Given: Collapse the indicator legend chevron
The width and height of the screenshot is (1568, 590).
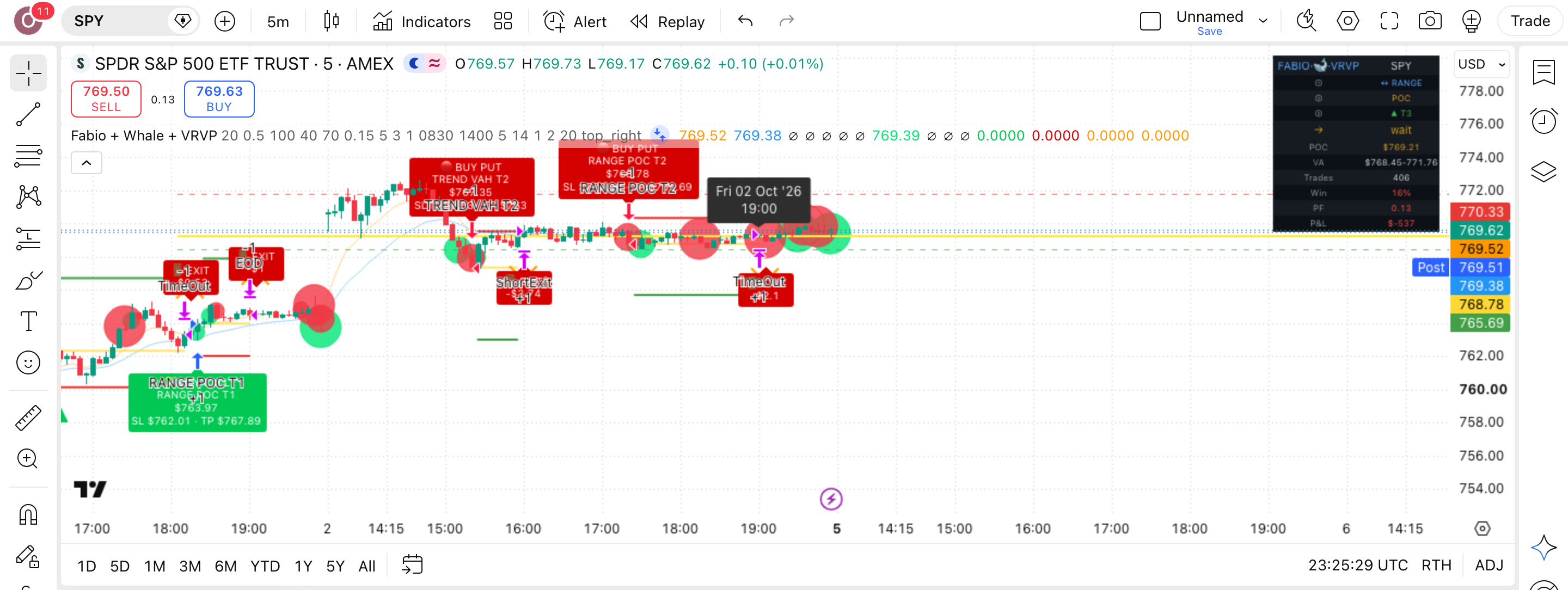Looking at the screenshot, I should click(87, 162).
